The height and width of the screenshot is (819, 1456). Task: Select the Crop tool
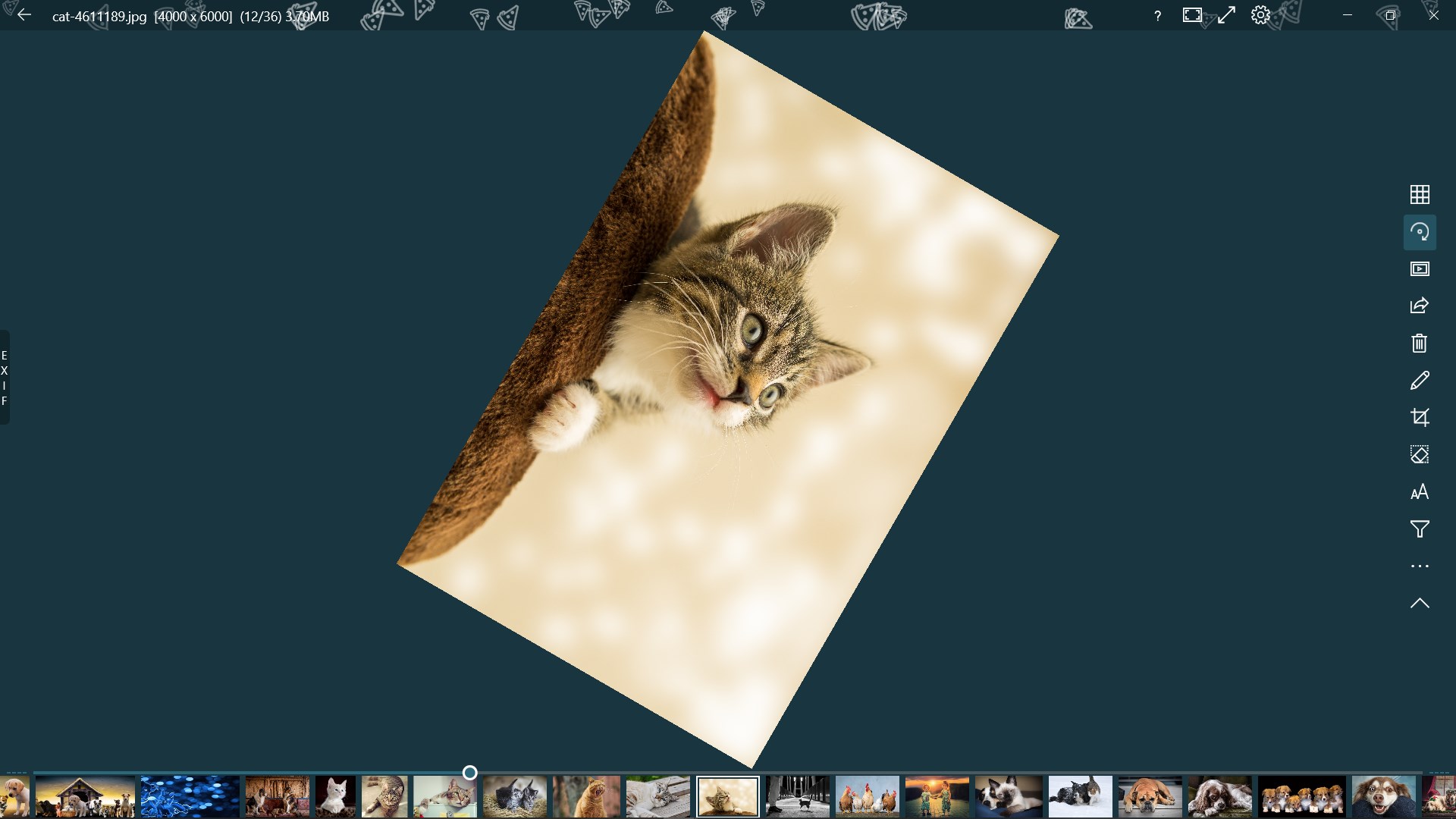click(x=1420, y=417)
